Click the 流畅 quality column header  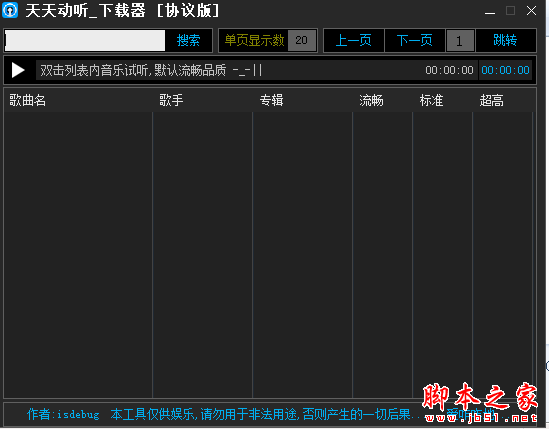(371, 101)
